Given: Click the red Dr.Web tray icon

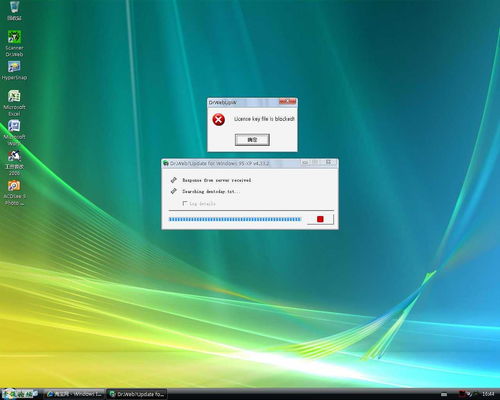Looking at the screenshot, I should pyautogui.click(x=462, y=394).
